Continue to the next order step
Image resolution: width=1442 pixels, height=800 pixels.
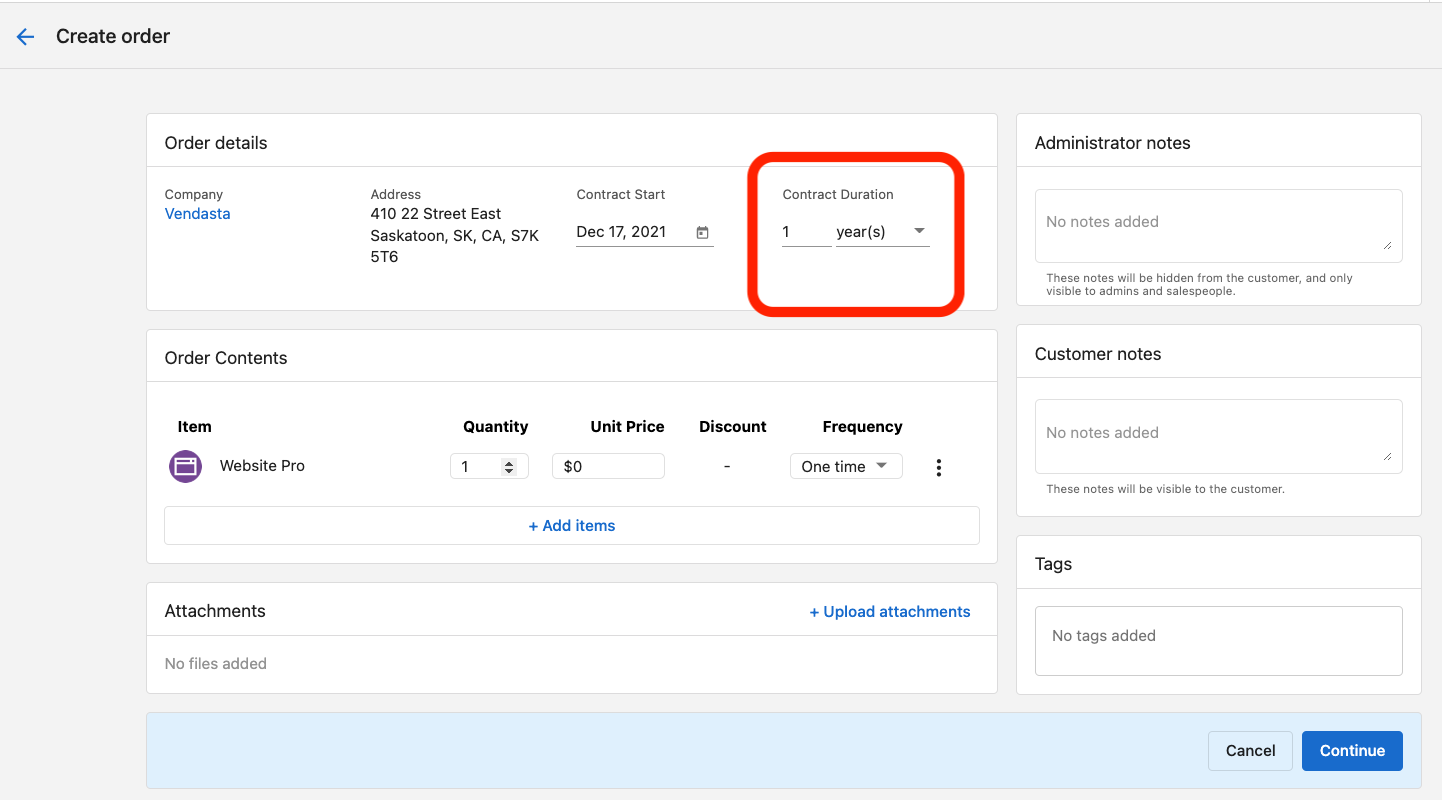[x=1352, y=751]
